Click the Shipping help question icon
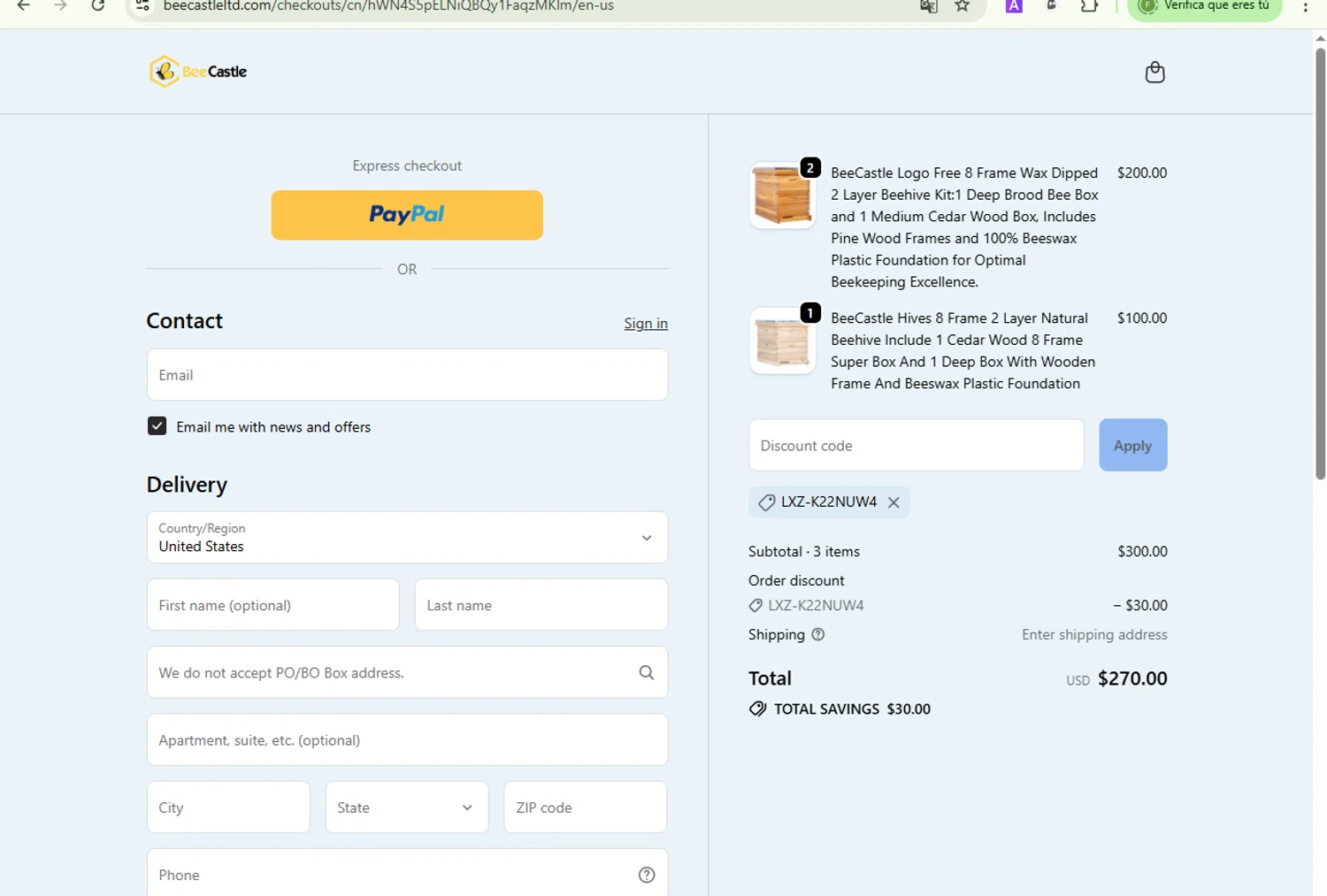 pyautogui.click(x=818, y=634)
